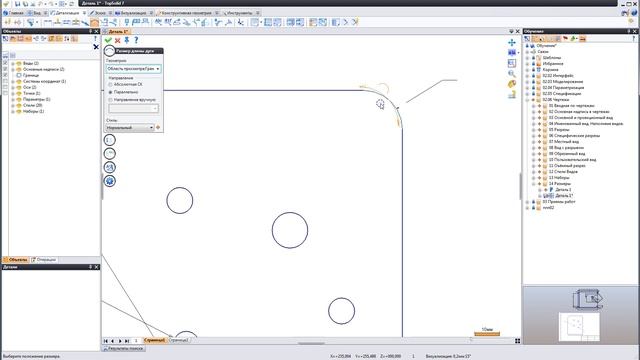Expand the Наборы (1) tree node
The width and height of the screenshot is (640, 360).
click(x=13, y=111)
